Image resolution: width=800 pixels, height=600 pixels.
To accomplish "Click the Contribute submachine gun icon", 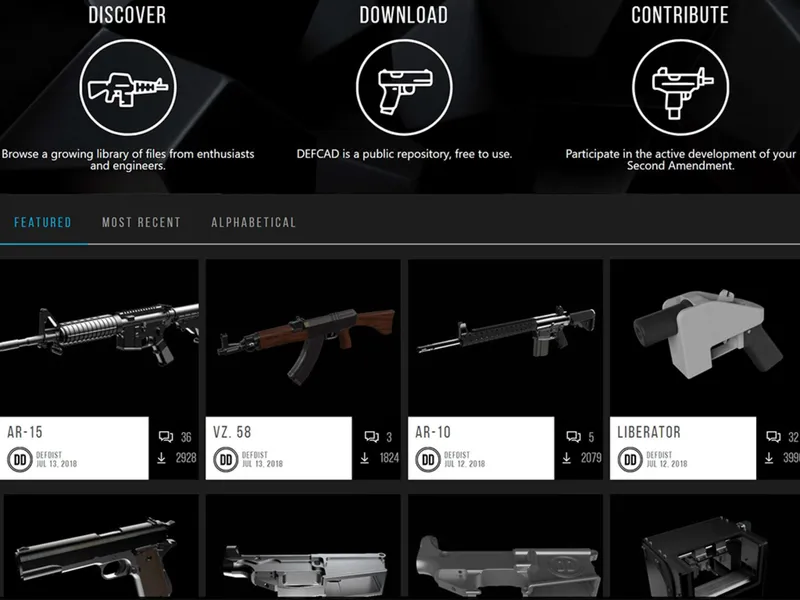I will tap(680, 88).
